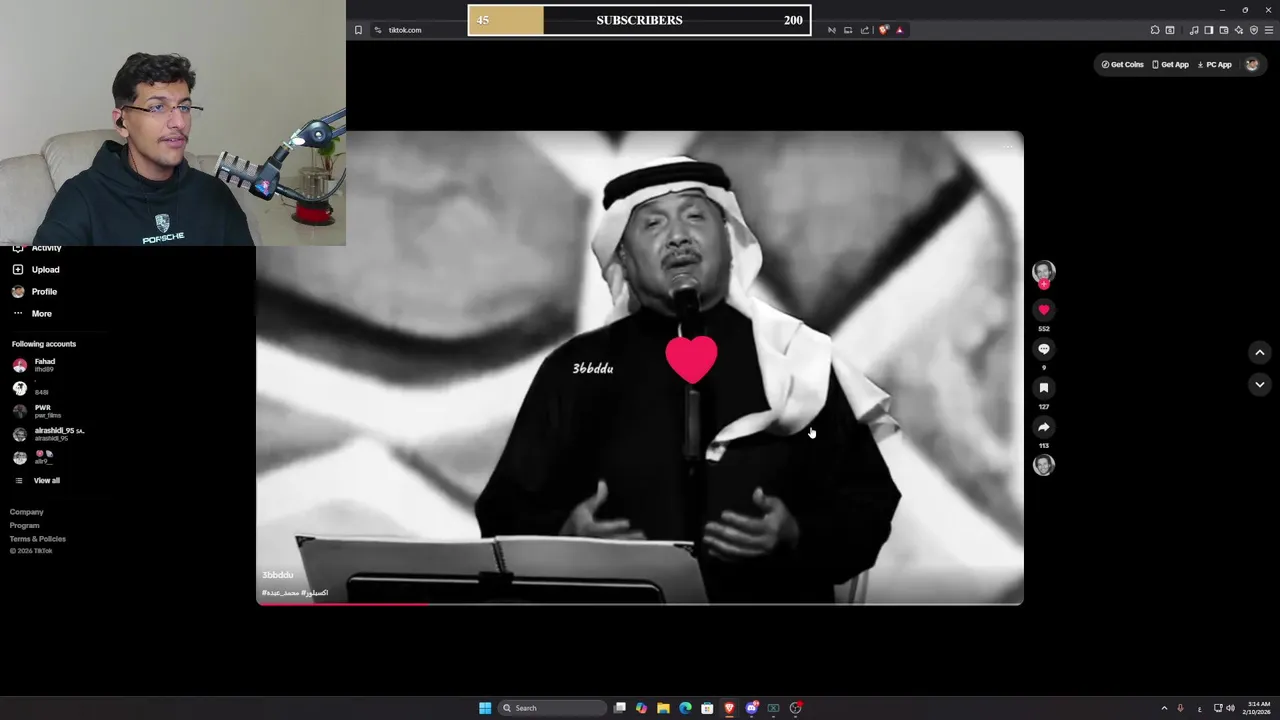Open the three-dot options on the video
This screenshot has width=1280, height=720.
pyautogui.click(x=1007, y=148)
